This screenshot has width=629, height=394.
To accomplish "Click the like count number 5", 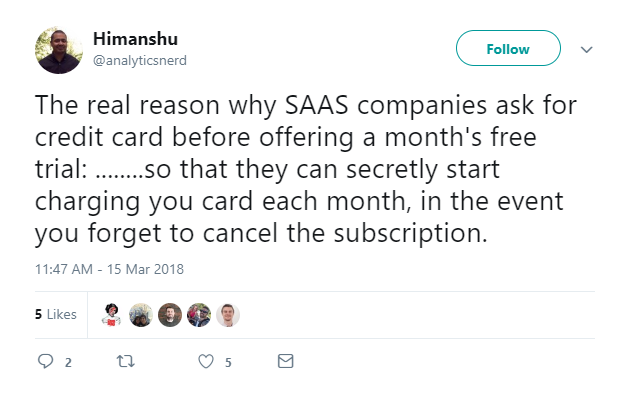I will [228, 363].
